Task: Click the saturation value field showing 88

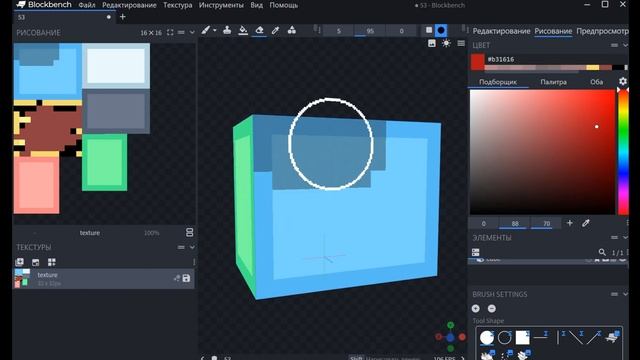Action: click(x=515, y=224)
